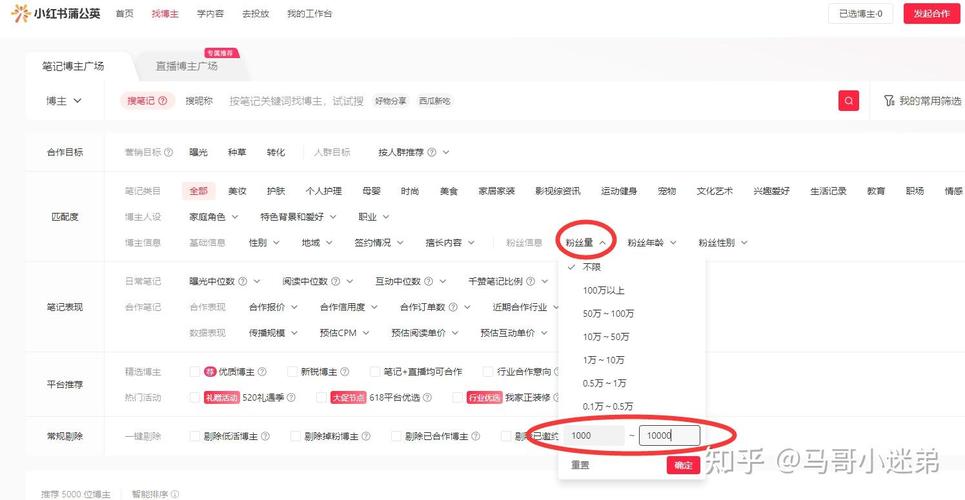Check the 520礼遇季 activity checkbox

click(x=194, y=398)
